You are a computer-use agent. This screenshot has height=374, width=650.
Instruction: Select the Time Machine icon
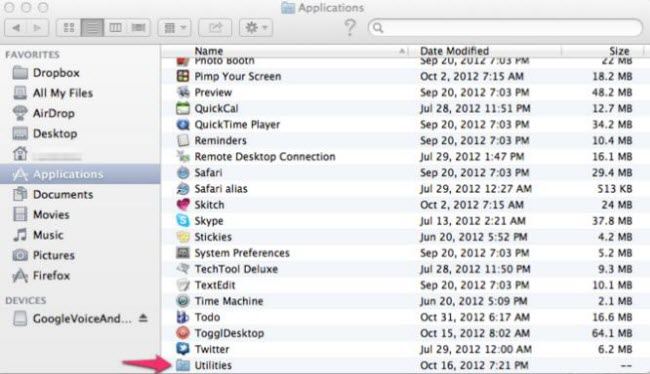click(183, 301)
